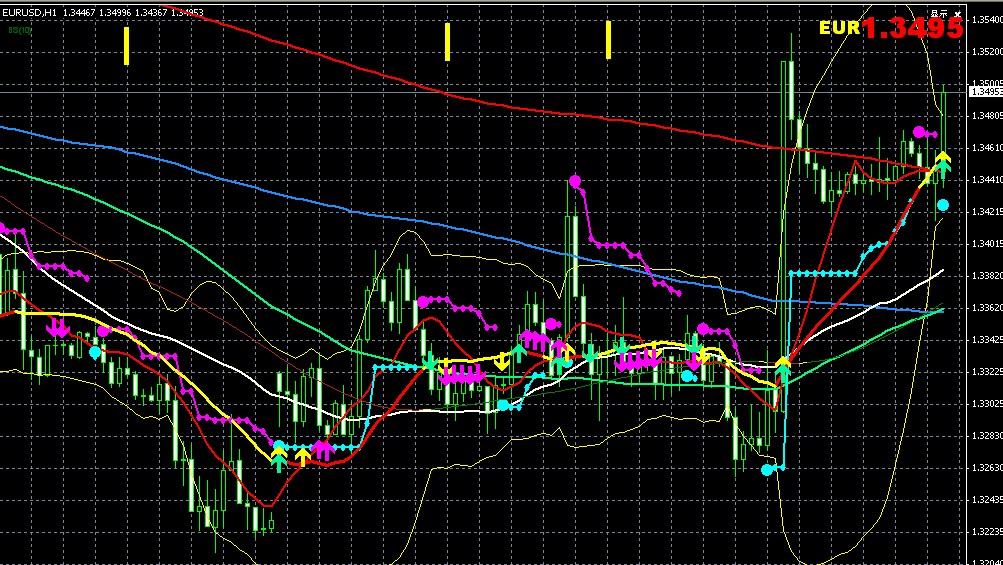The height and width of the screenshot is (565, 1003).
Task: Click the 1.32630 price scale value
Action: coord(987,468)
